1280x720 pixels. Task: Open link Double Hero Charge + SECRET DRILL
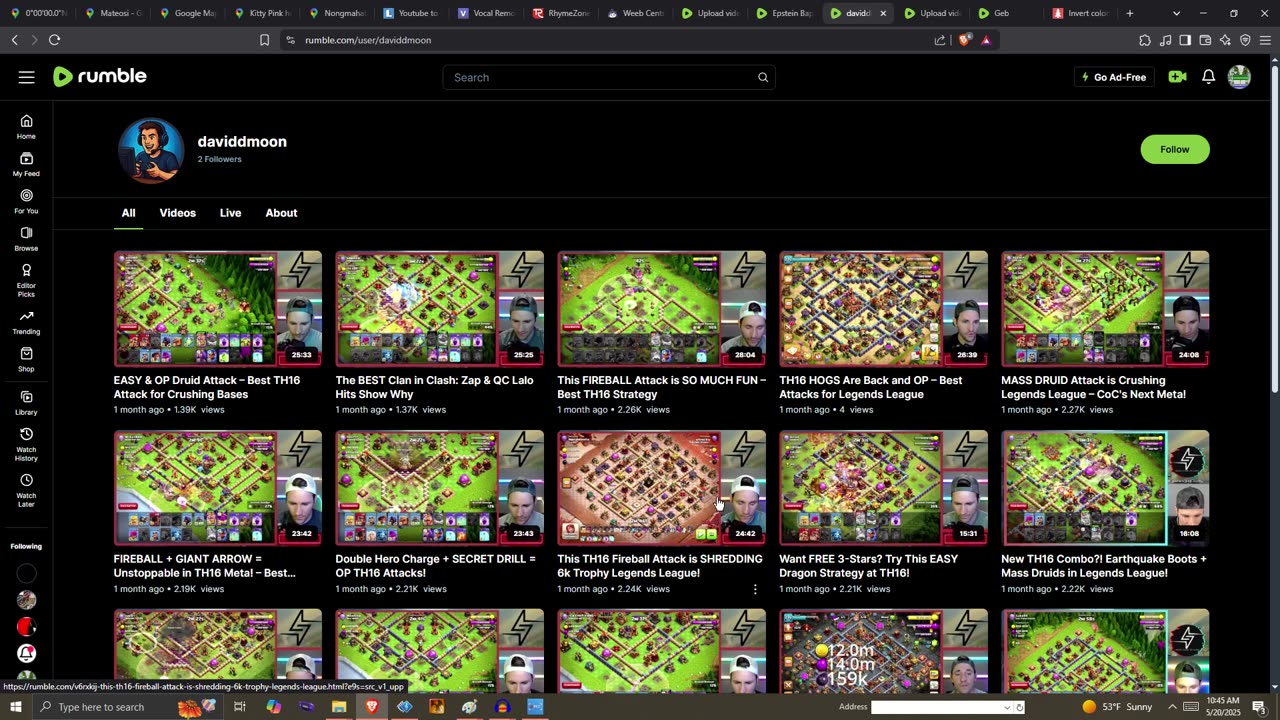(435, 566)
